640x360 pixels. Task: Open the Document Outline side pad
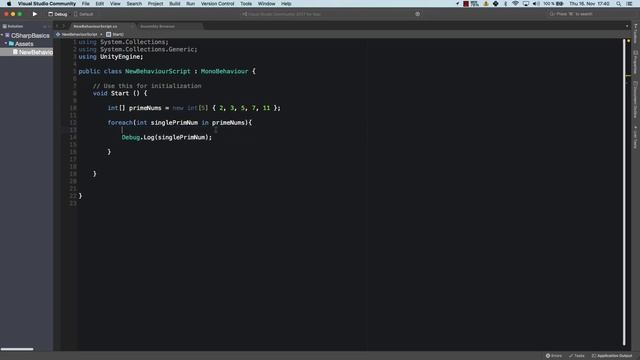pyautogui.click(x=636, y=100)
